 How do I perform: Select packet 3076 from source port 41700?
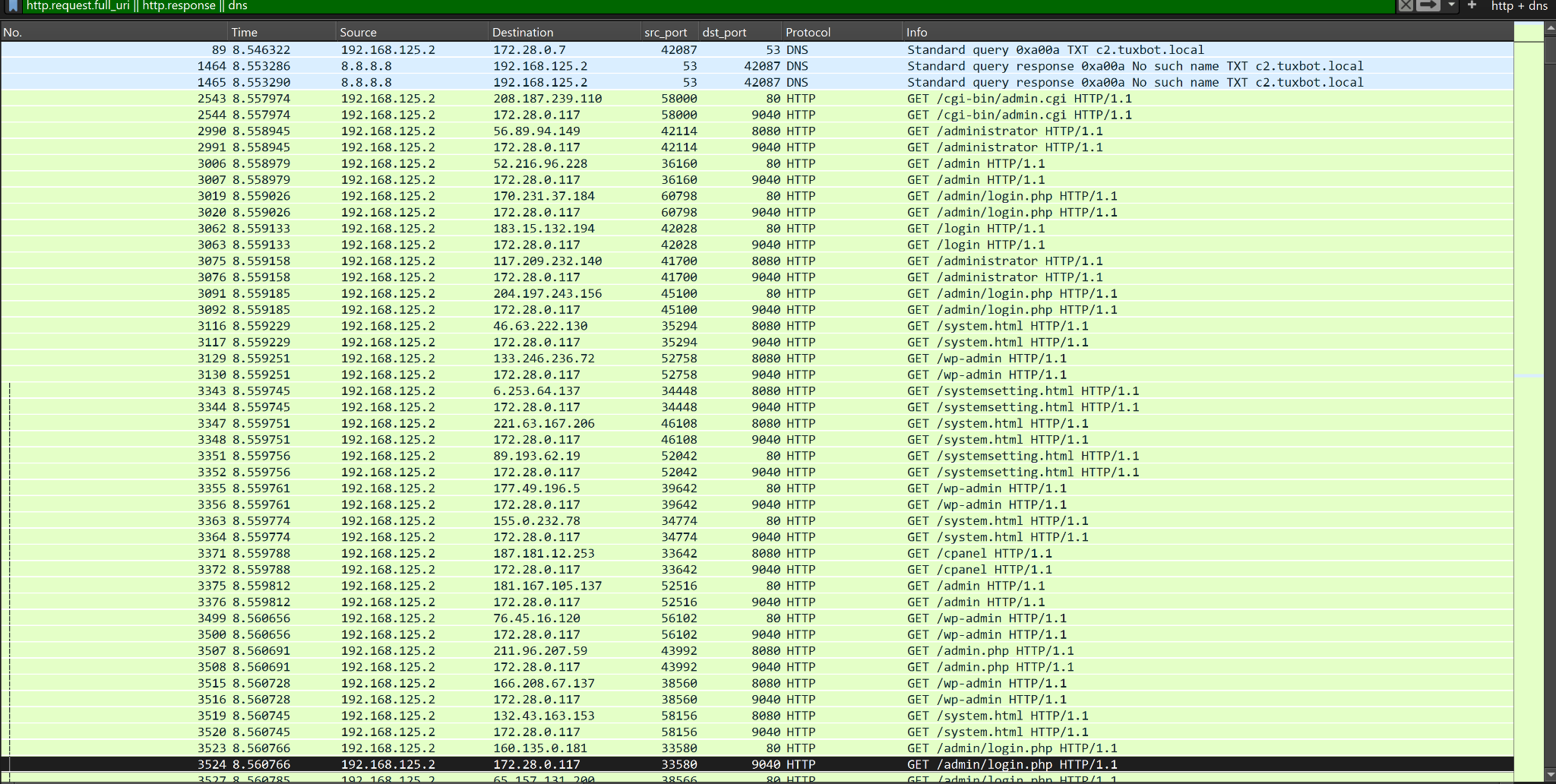click(x=757, y=277)
